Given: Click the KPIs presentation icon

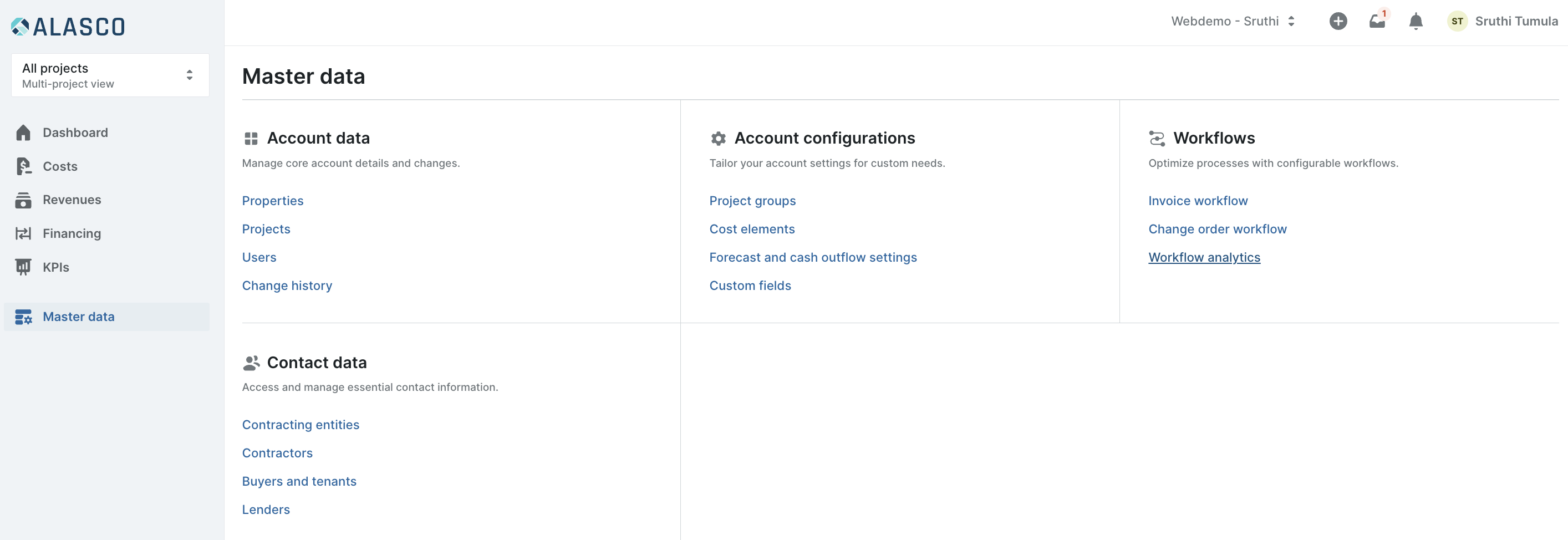Looking at the screenshot, I should point(23,267).
